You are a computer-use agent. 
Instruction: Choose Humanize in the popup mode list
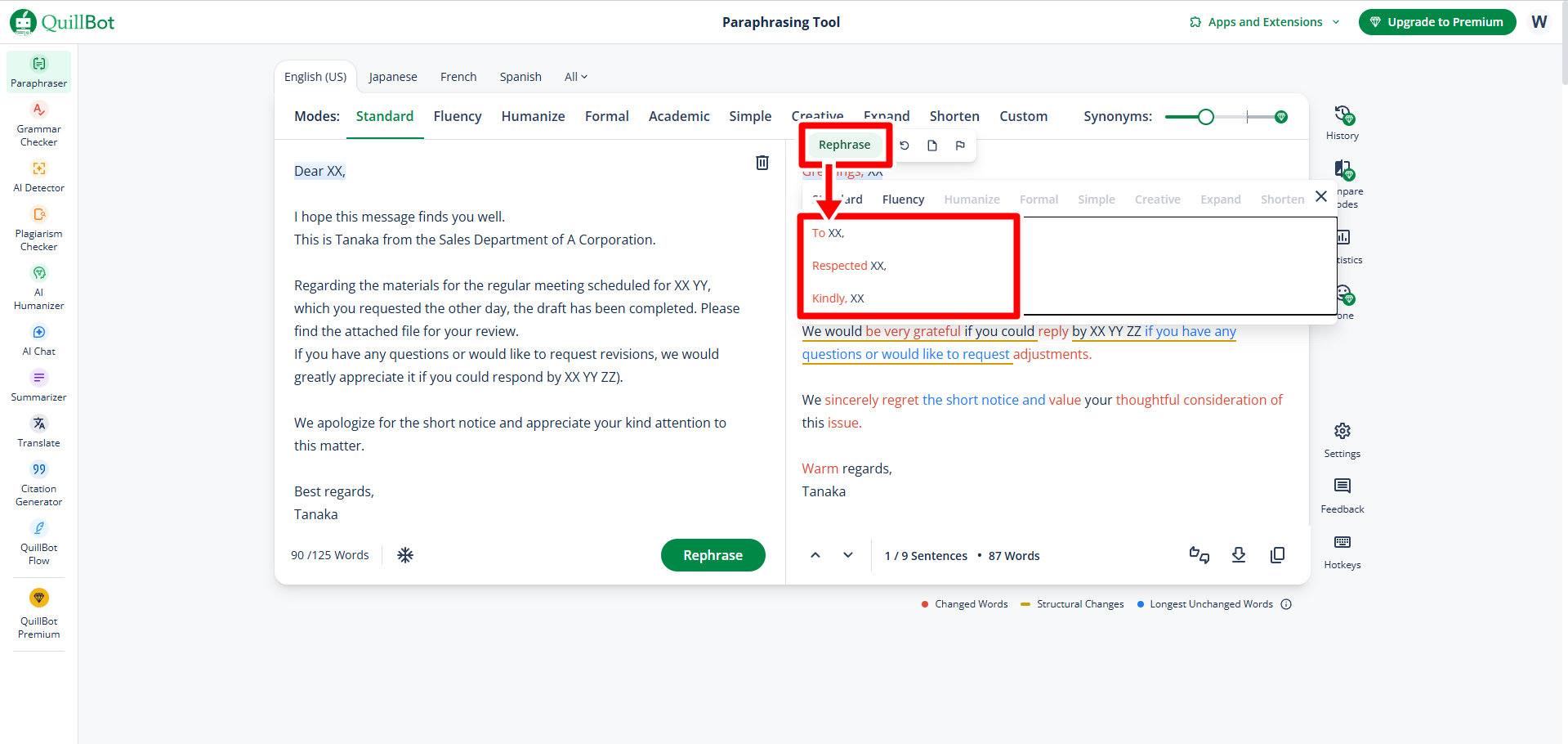(972, 199)
